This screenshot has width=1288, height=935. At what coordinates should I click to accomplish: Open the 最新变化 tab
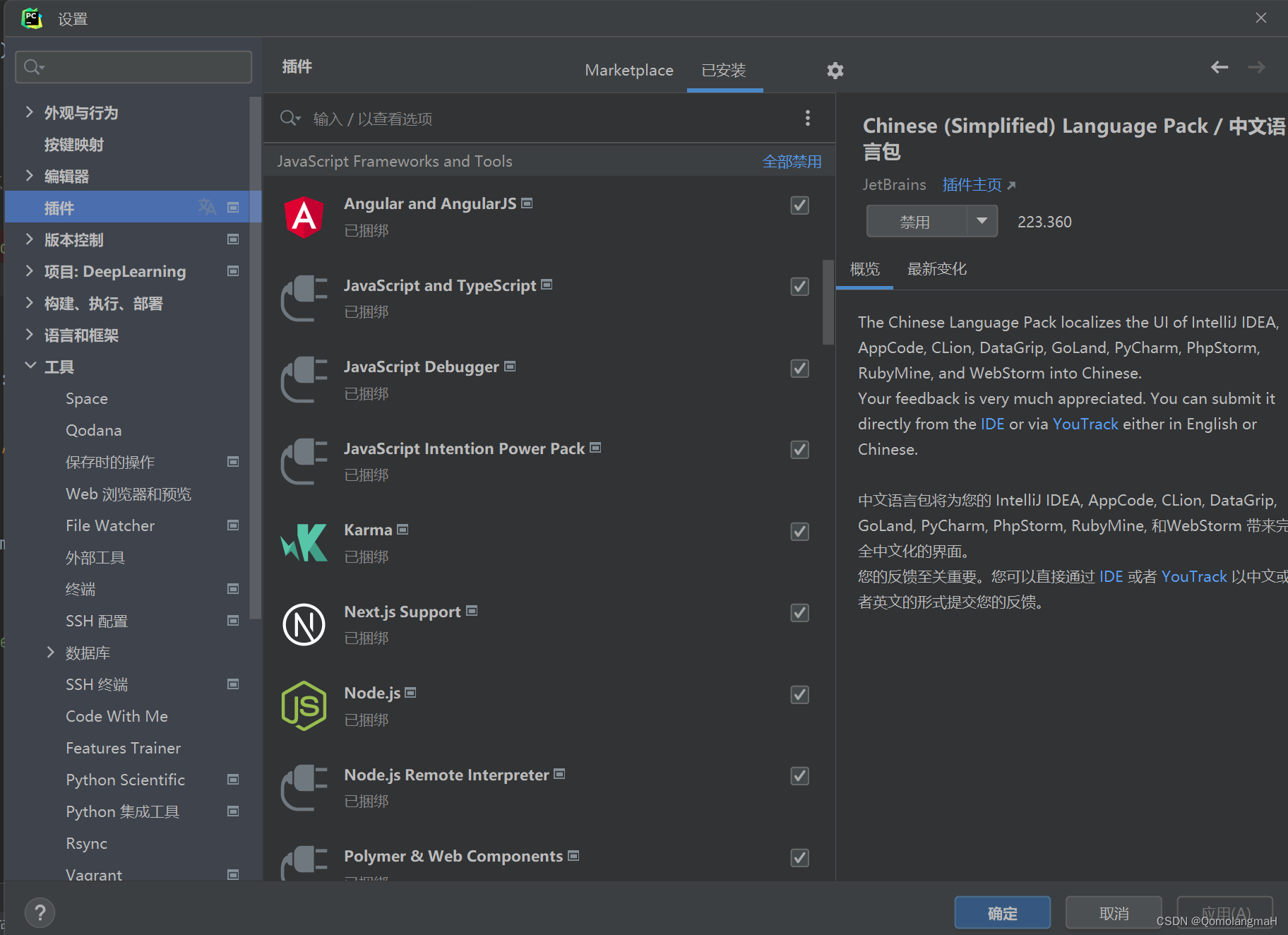[x=936, y=268]
